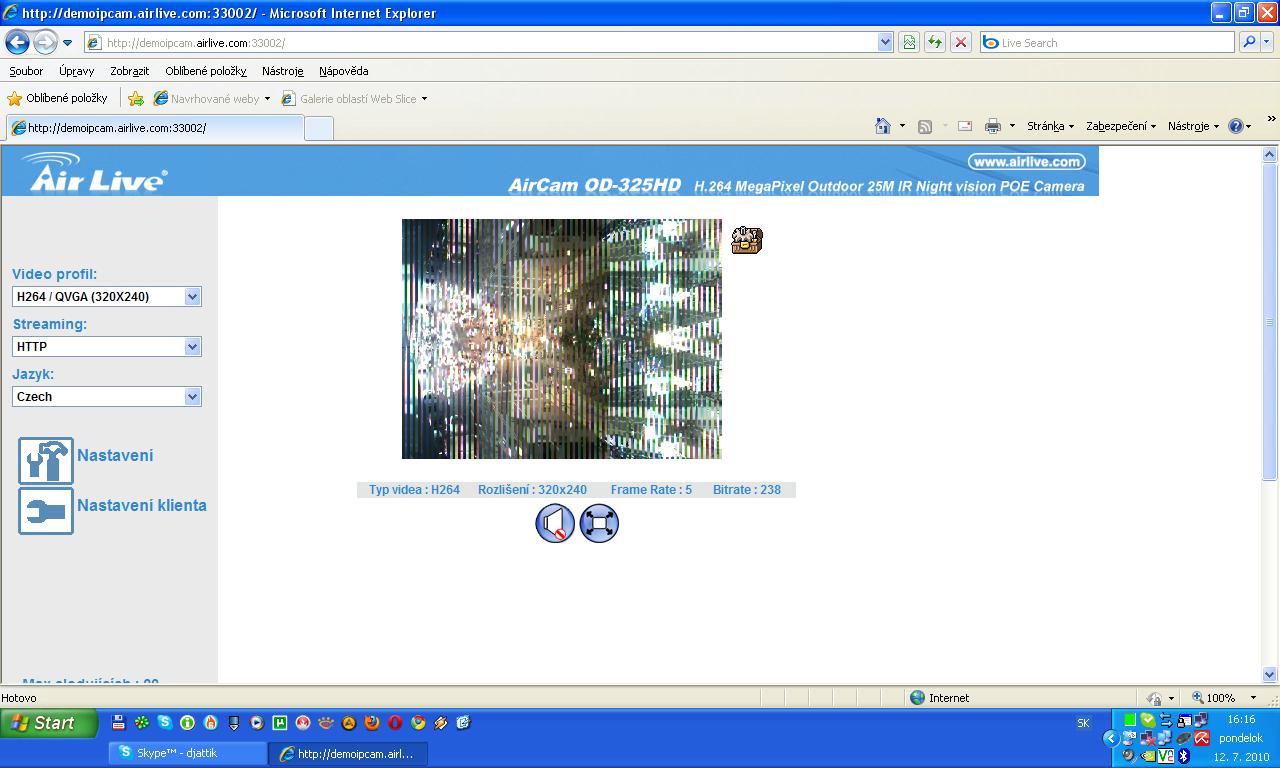The width and height of the screenshot is (1280, 768).
Task: Click the Print icon on the toolbar
Action: coord(994,125)
